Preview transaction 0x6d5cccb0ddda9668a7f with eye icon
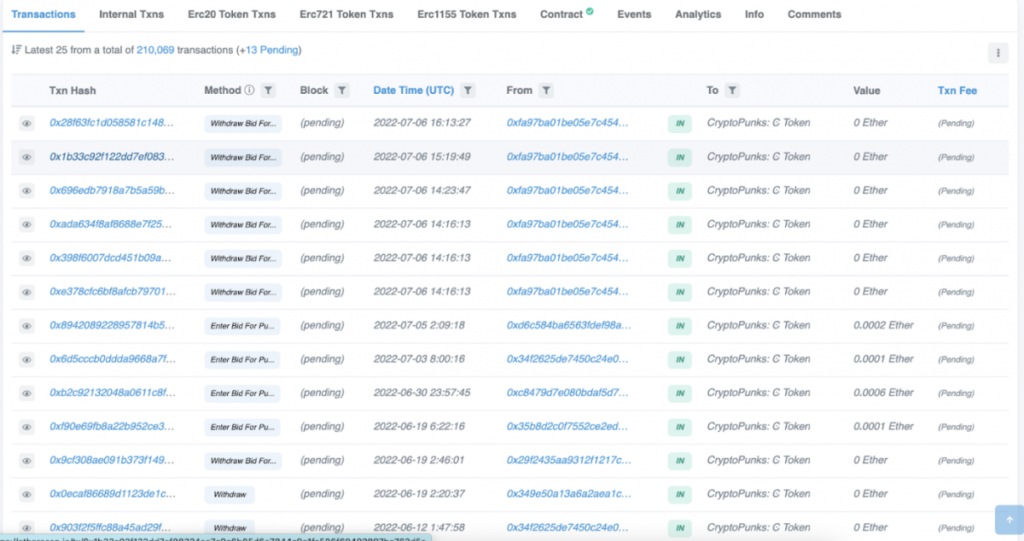This screenshot has width=1024, height=541. click(x=27, y=359)
